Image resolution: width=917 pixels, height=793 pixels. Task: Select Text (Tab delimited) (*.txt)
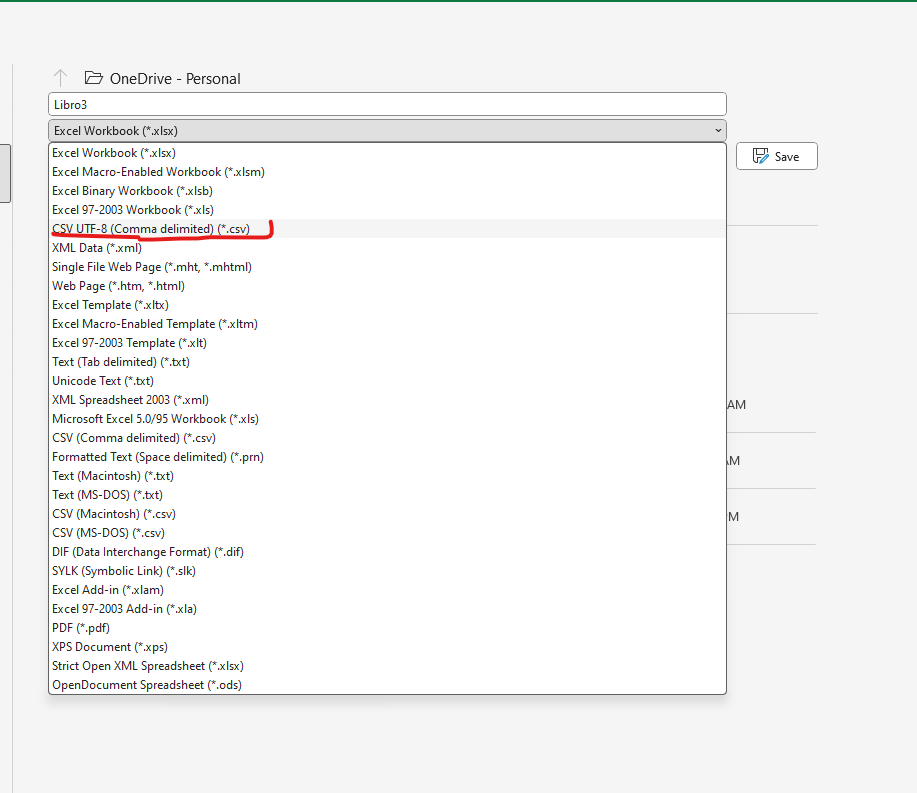click(x=387, y=362)
